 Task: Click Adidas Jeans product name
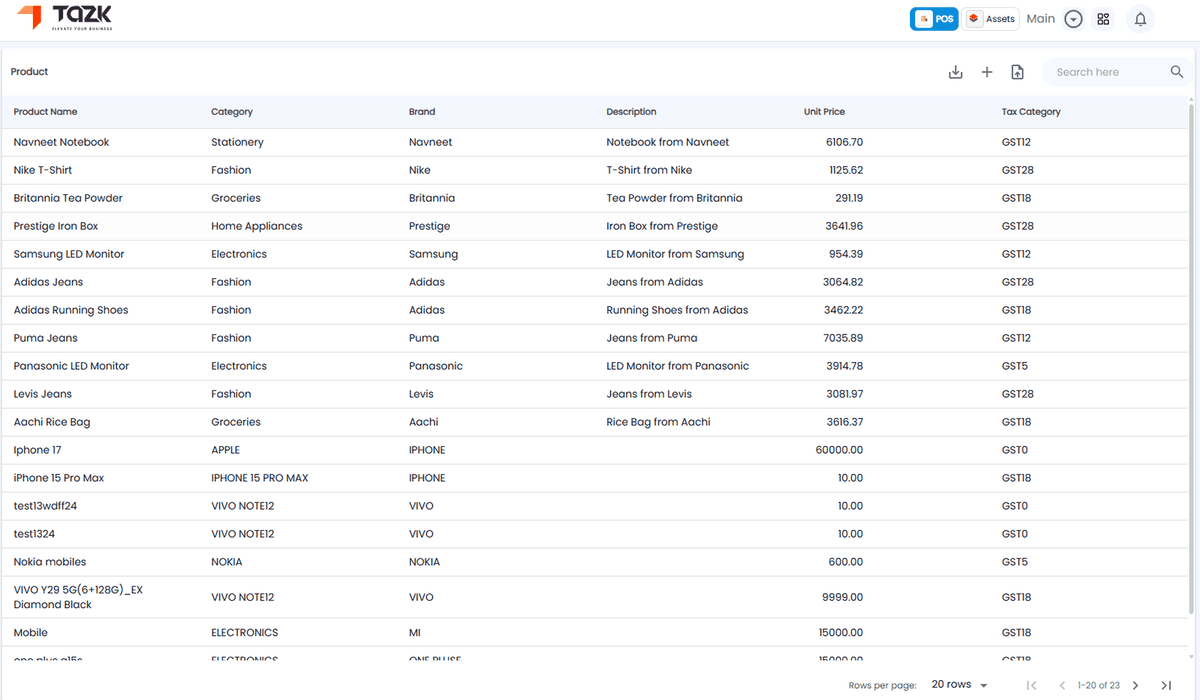pos(48,282)
